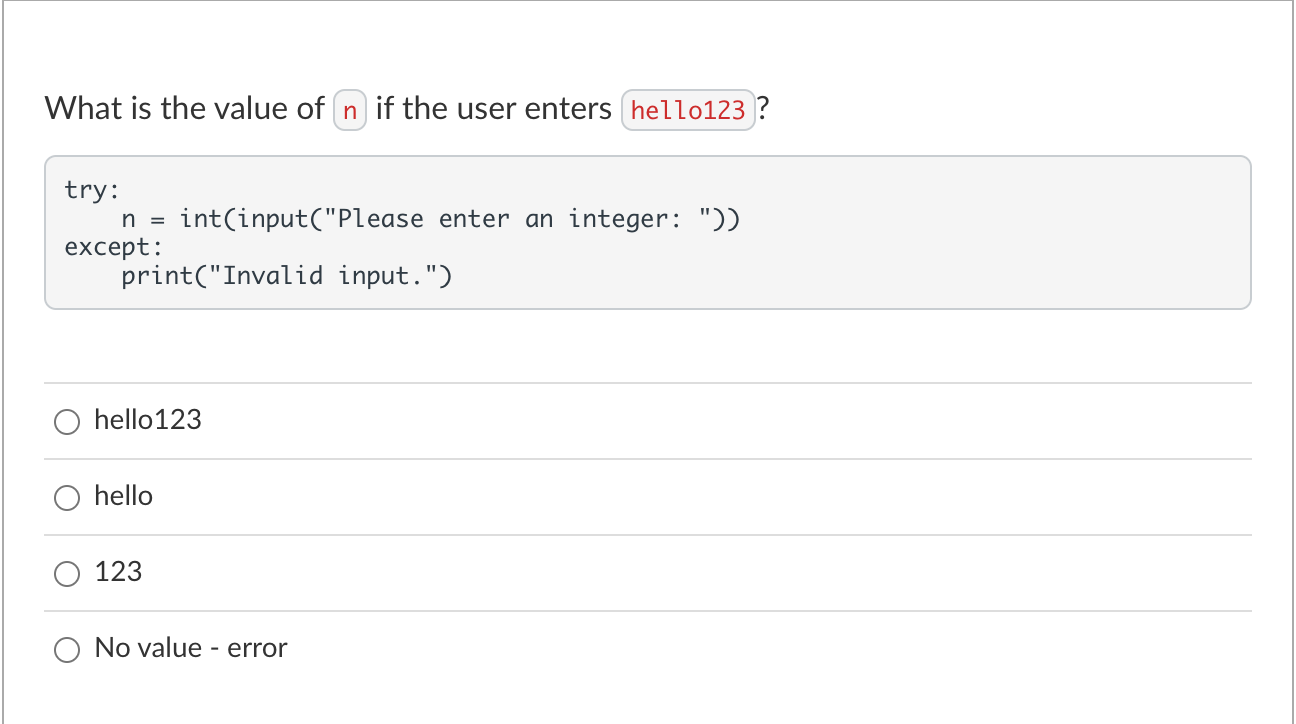Screen dimensions: 1296x724
Task: Select the radio button for hello
Action: point(66,497)
